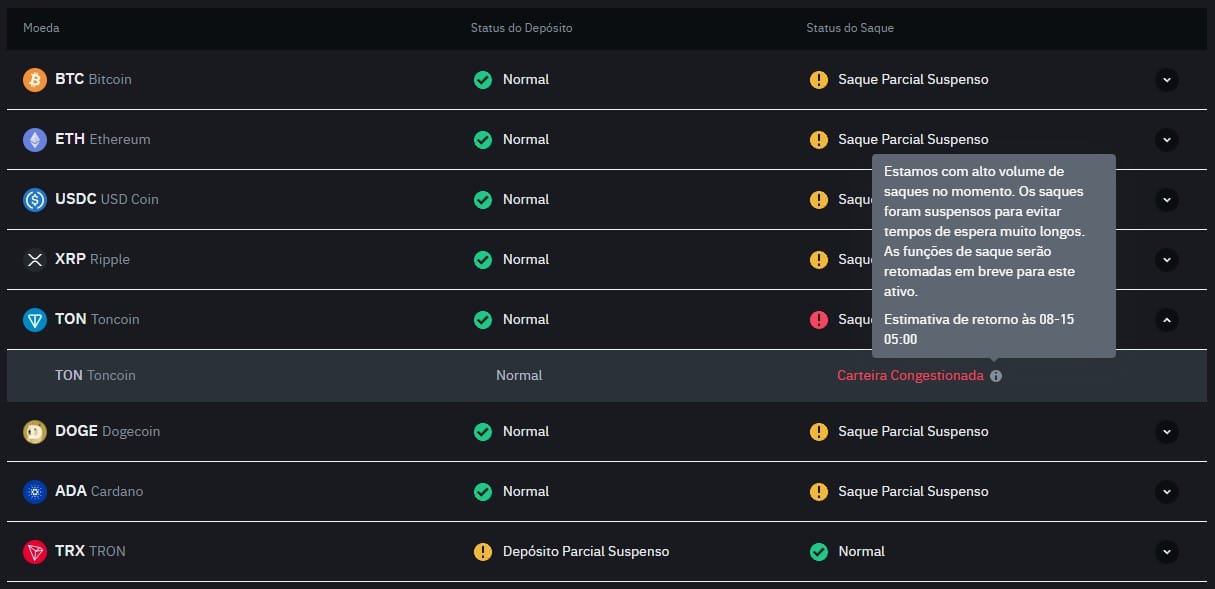Click ADA Cardano coin name
The width and height of the screenshot is (1215, 589).
tap(99, 491)
